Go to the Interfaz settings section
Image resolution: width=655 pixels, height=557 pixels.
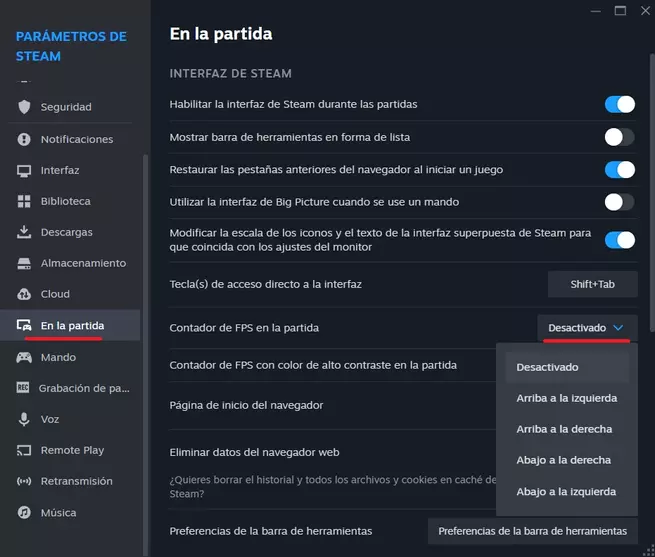[70, 170]
